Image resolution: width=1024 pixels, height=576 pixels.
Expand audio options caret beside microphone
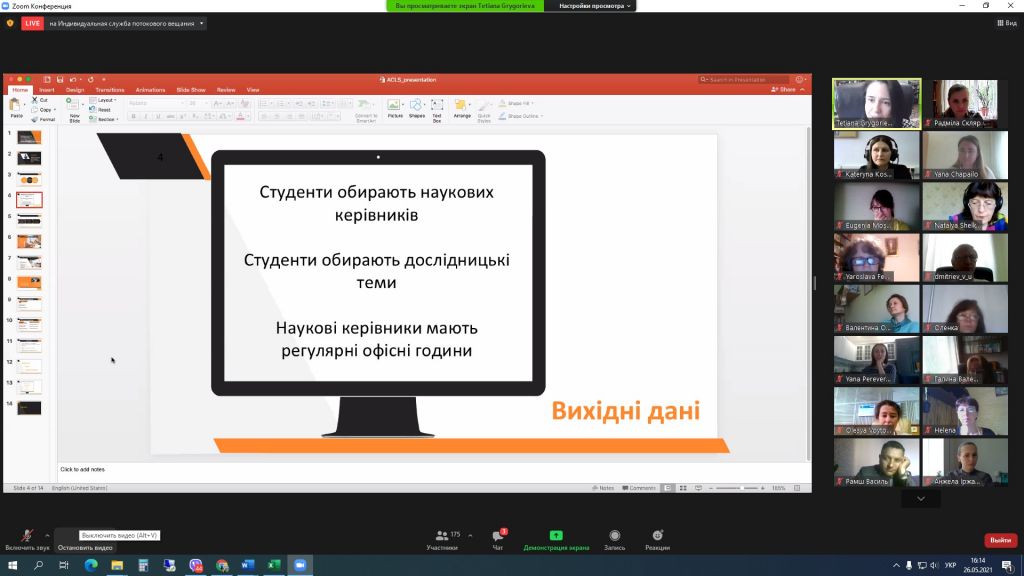click(x=47, y=536)
